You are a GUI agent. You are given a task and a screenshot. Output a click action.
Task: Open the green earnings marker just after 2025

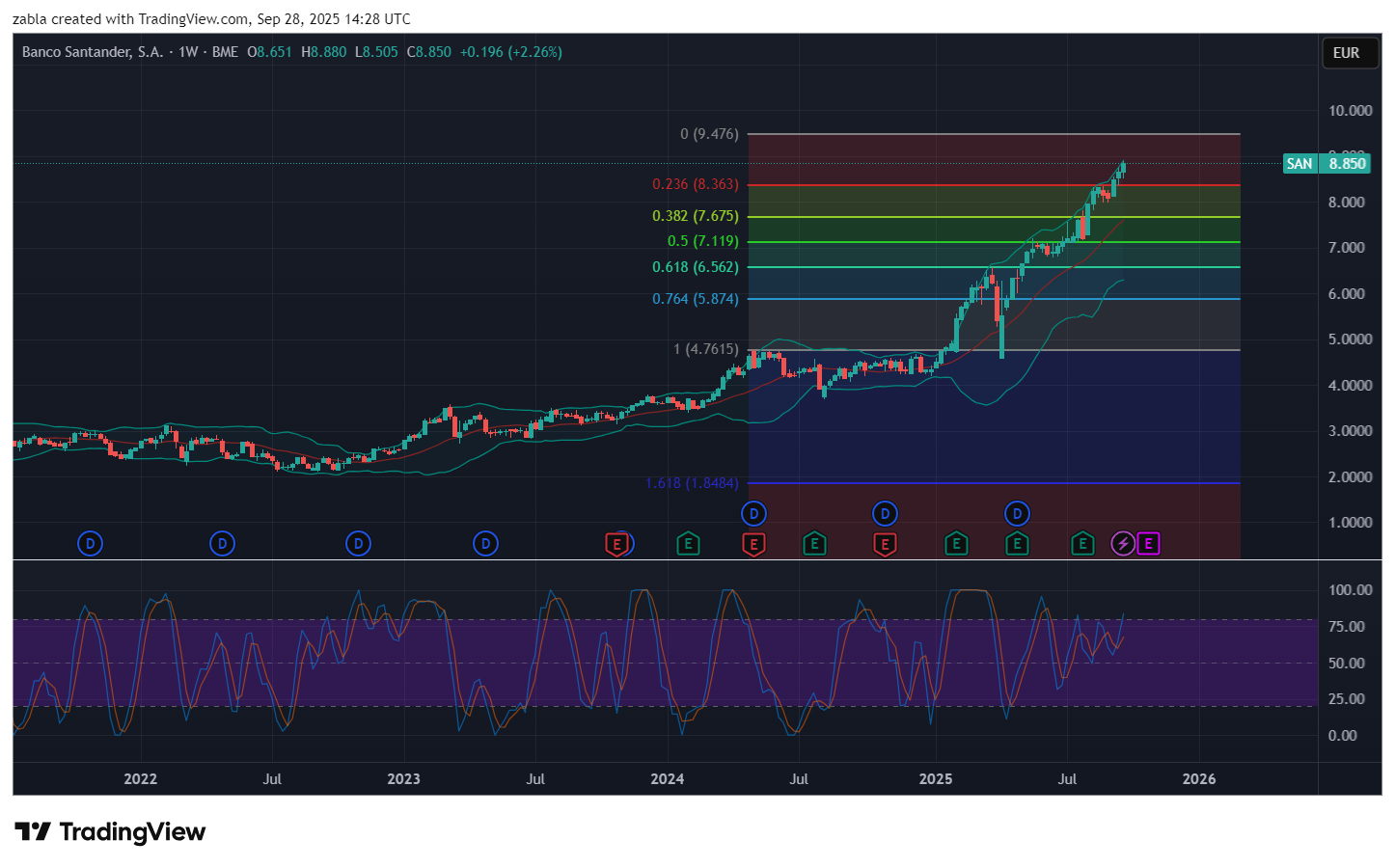[x=956, y=545]
